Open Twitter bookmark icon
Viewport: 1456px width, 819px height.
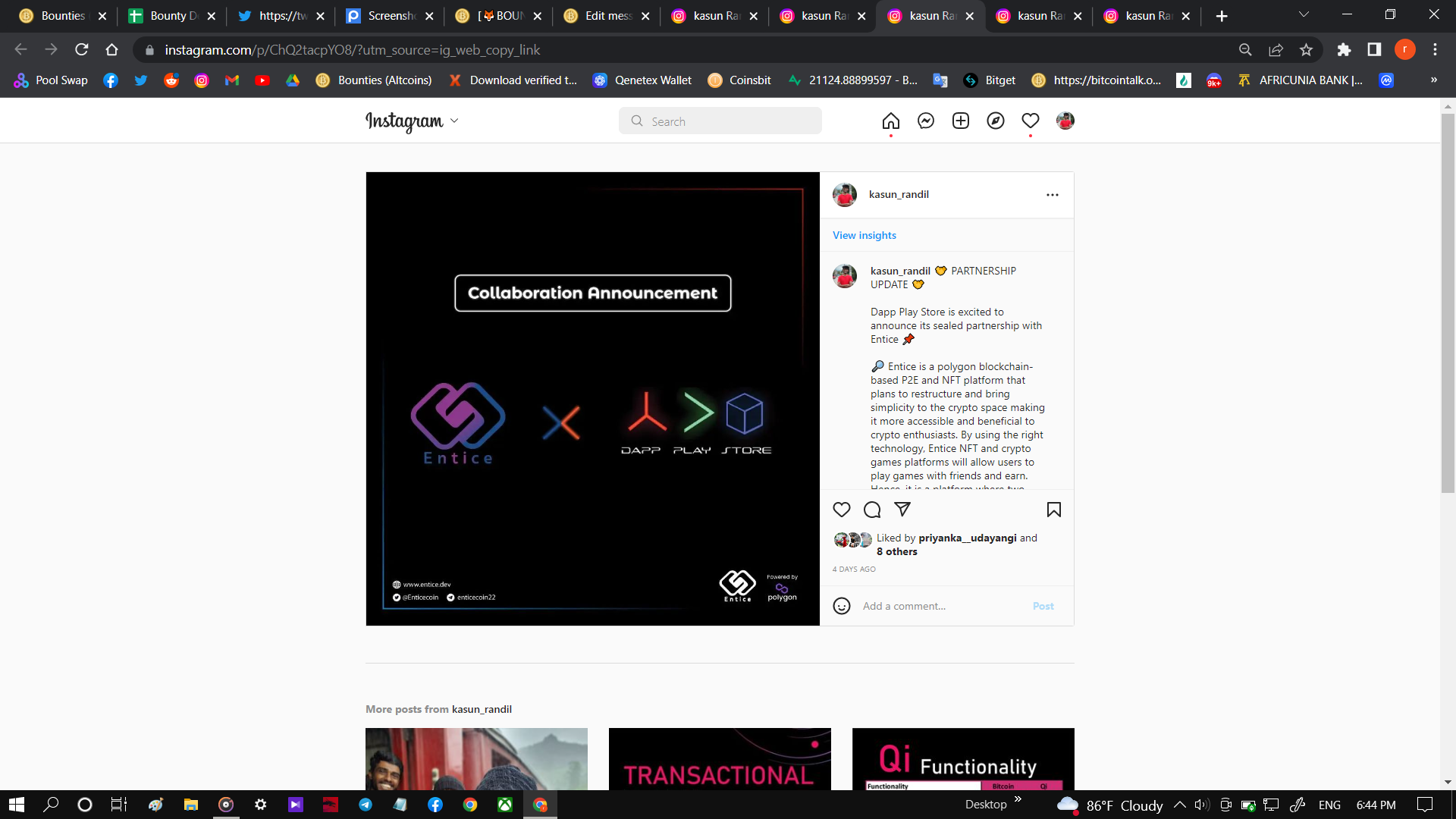(x=141, y=80)
